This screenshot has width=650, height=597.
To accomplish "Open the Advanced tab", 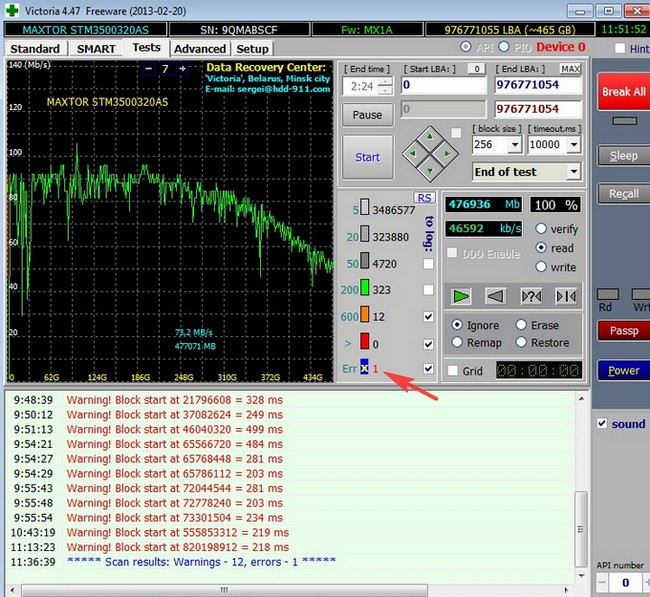I will coord(199,48).
